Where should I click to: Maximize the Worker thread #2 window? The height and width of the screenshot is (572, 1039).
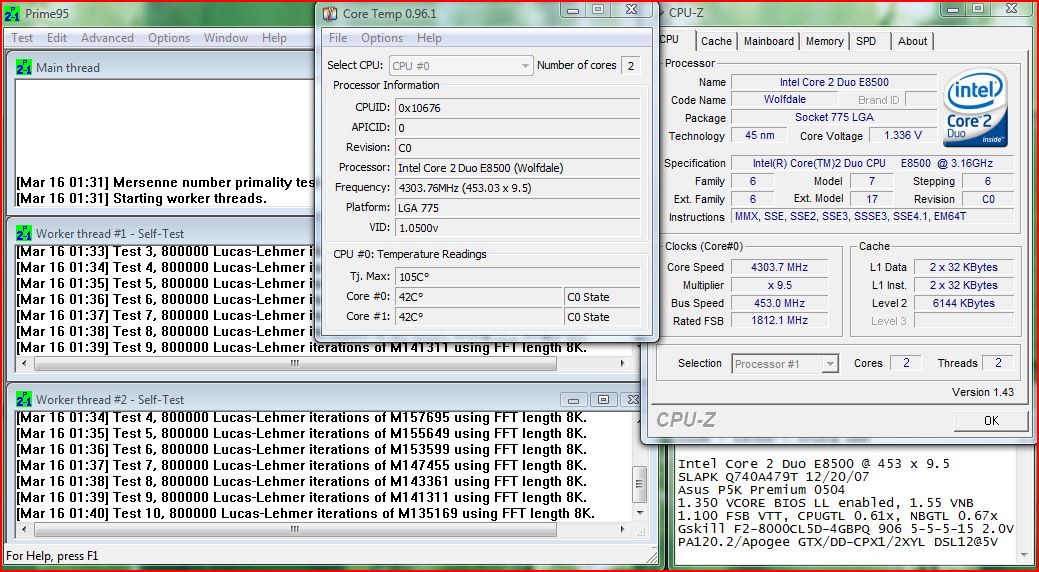coord(603,400)
